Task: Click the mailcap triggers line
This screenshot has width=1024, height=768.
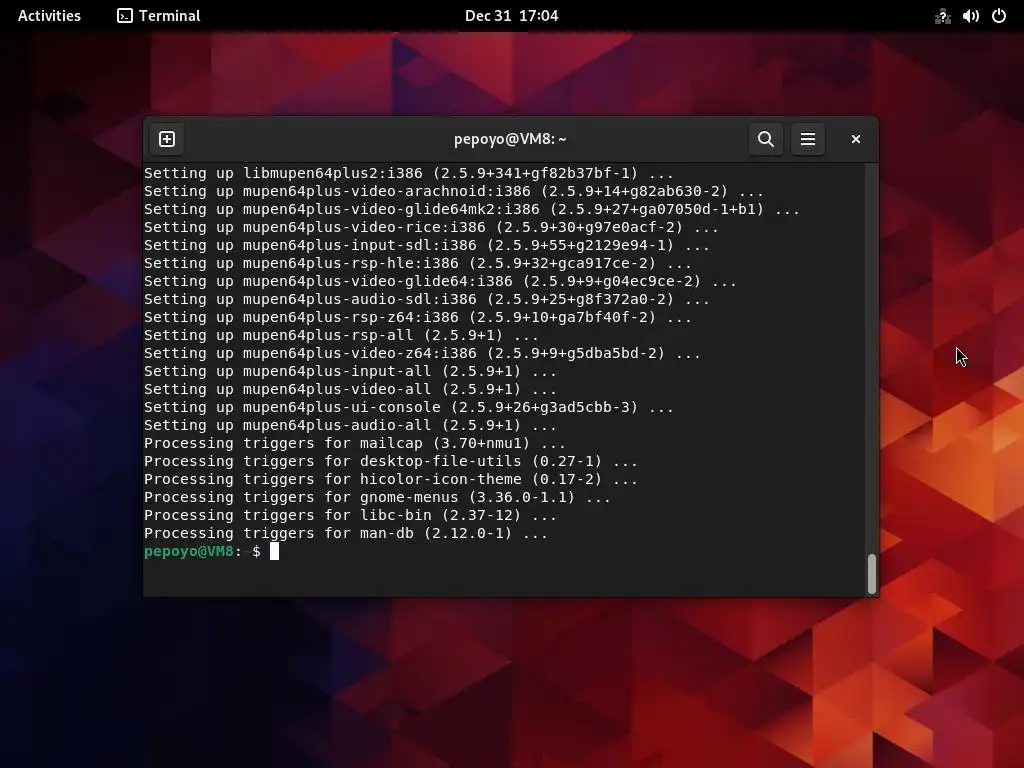Action: [x=355, y=443]
